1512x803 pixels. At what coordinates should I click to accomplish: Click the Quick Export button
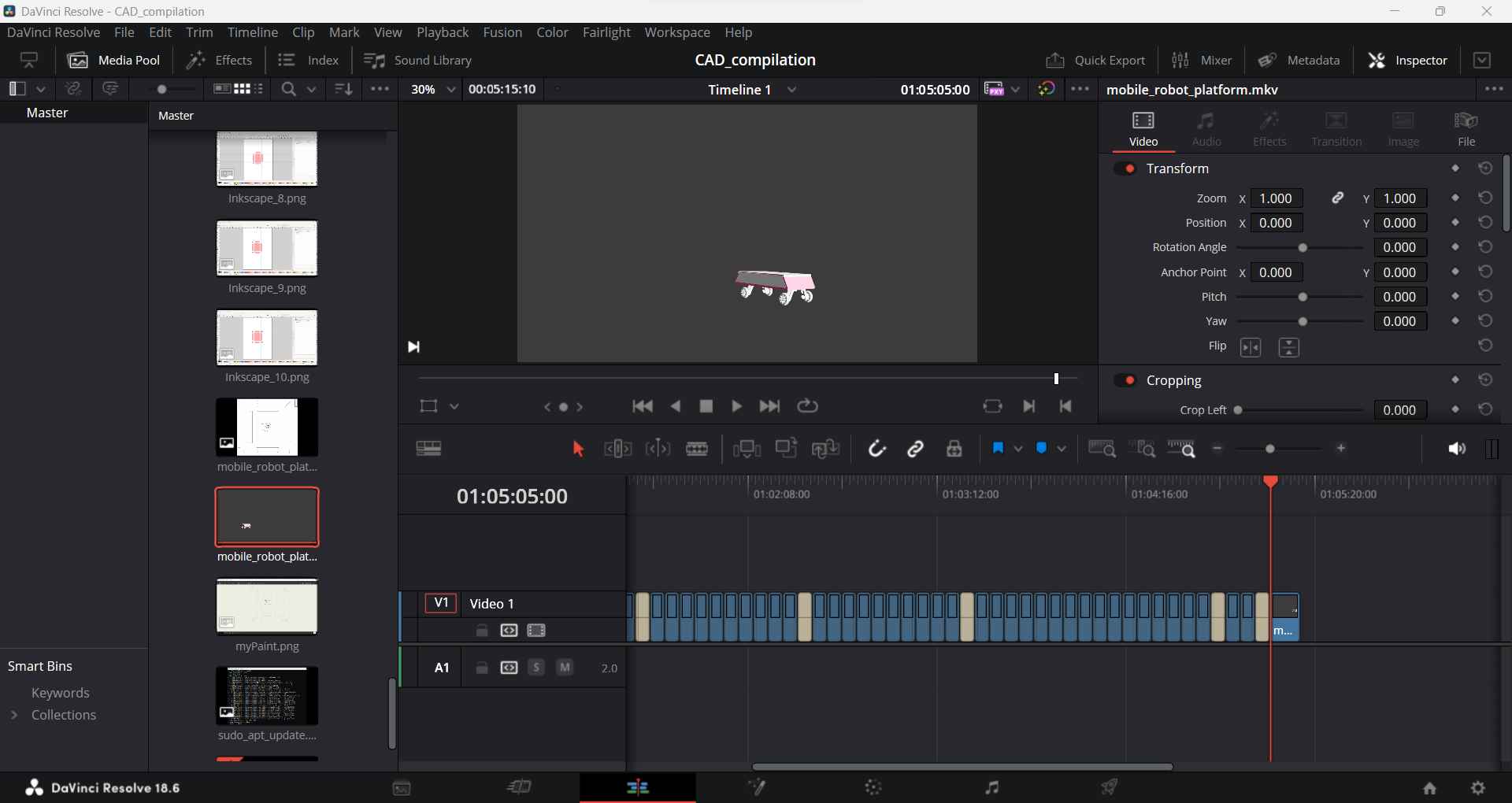coord(1095,60)
